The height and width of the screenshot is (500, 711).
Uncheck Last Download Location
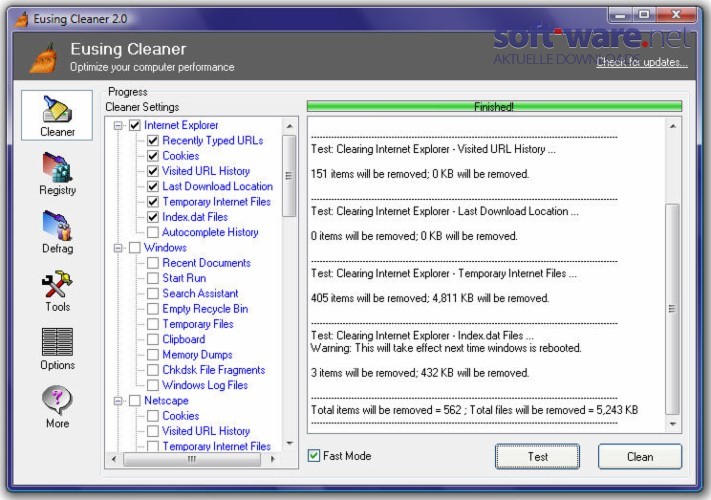(153, 186)
